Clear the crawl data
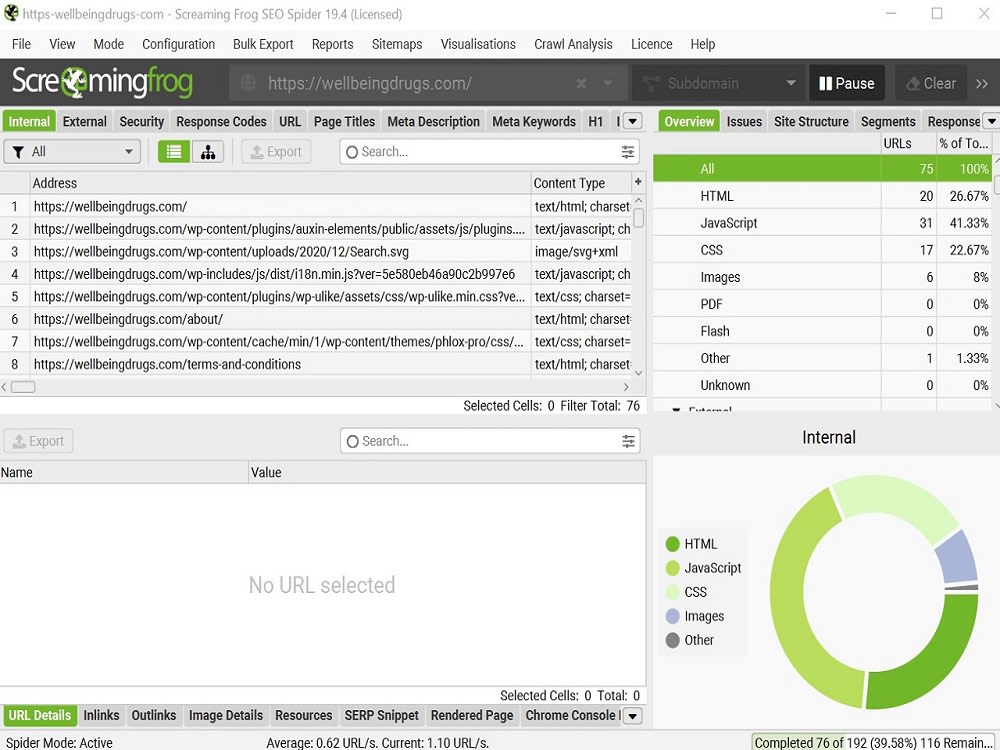The image size is (1000, 750). [x=931, y=83]
